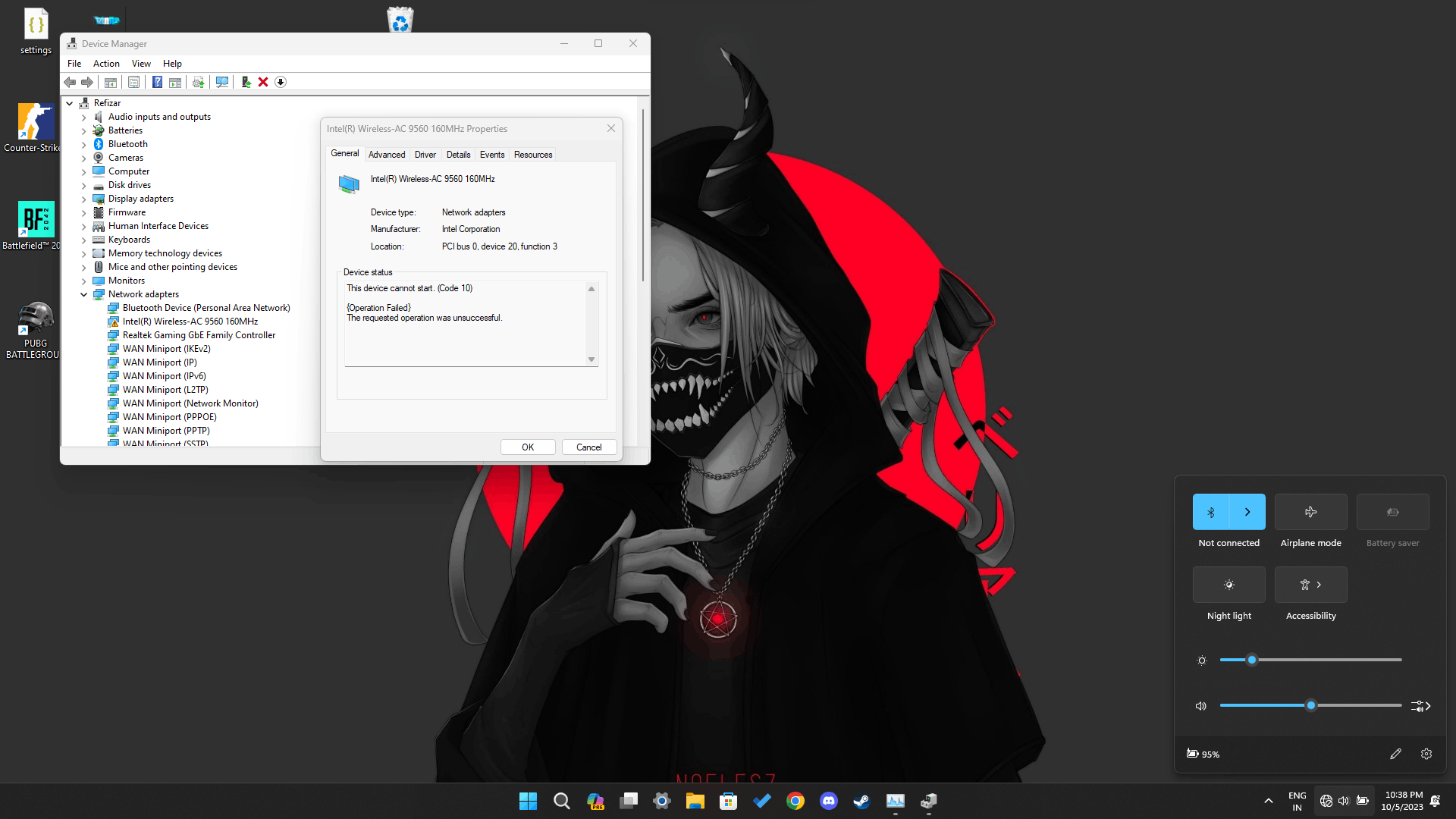
Task: Click the Back navigation arrow in Device Manager
Action: point(71,82)
